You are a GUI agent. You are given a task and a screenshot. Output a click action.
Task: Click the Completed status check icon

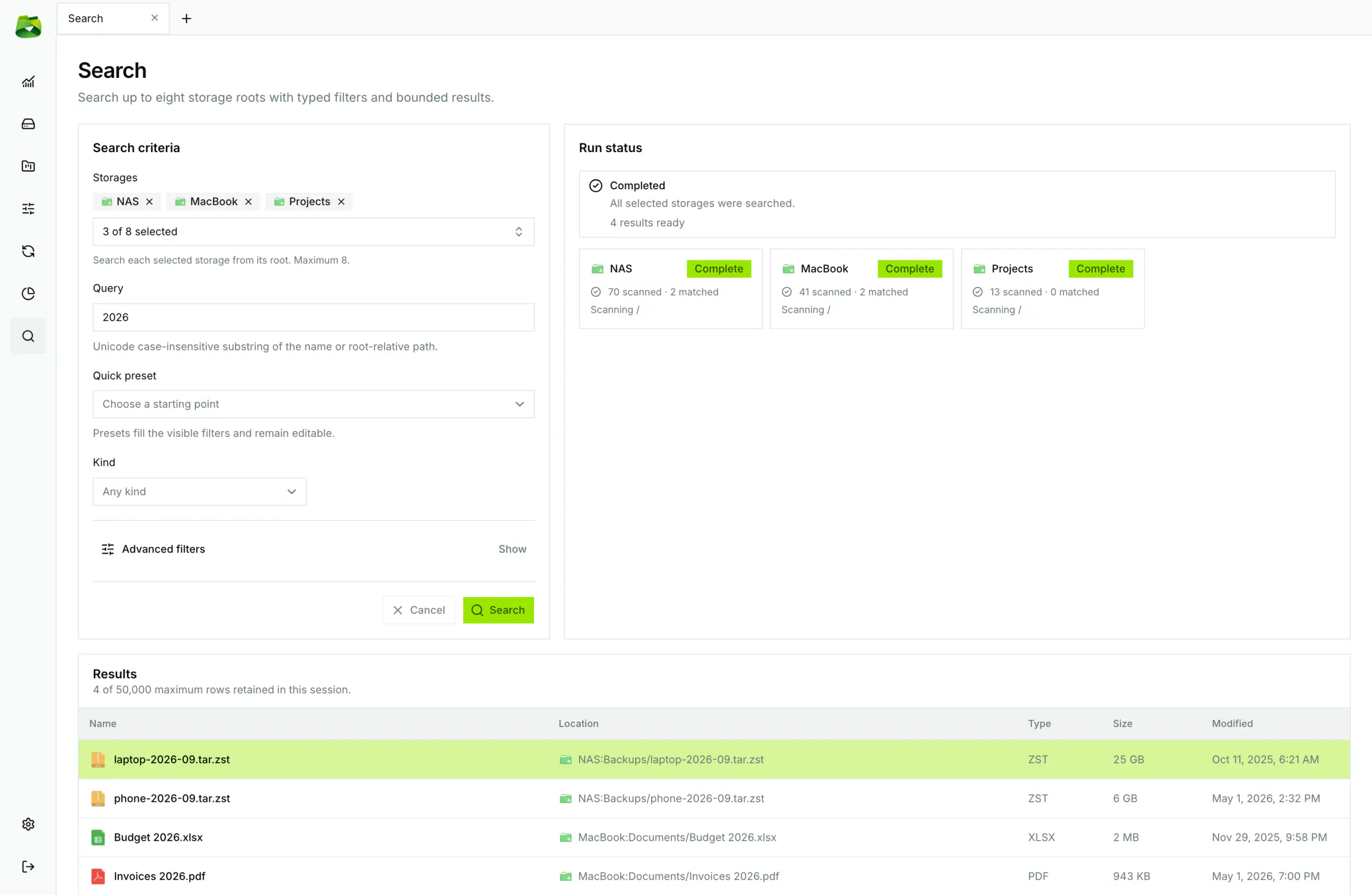(x=596, y=186)
